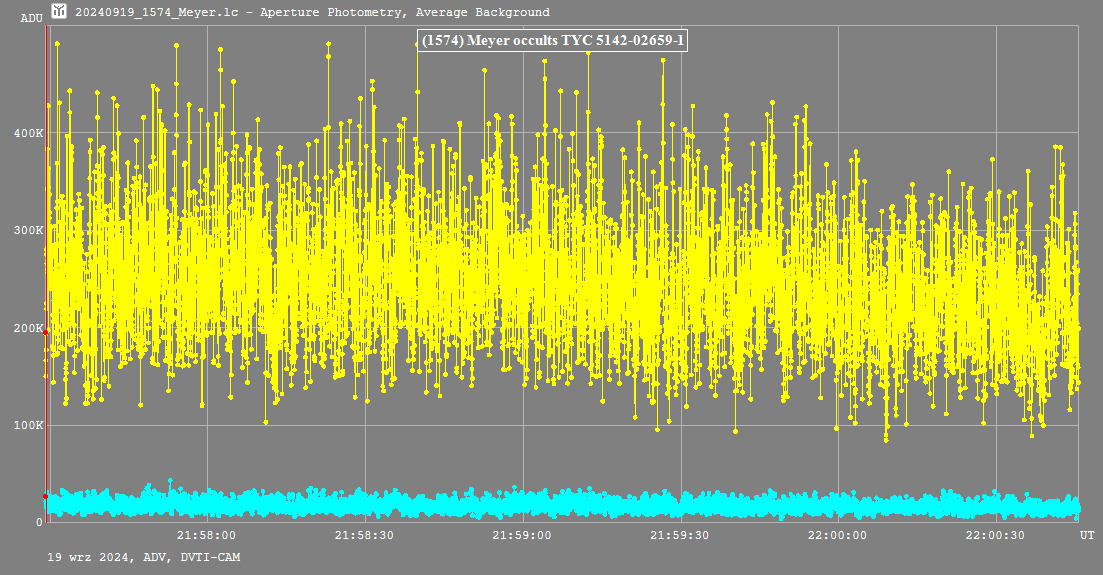Click the '22:00:30' time label

995,536
